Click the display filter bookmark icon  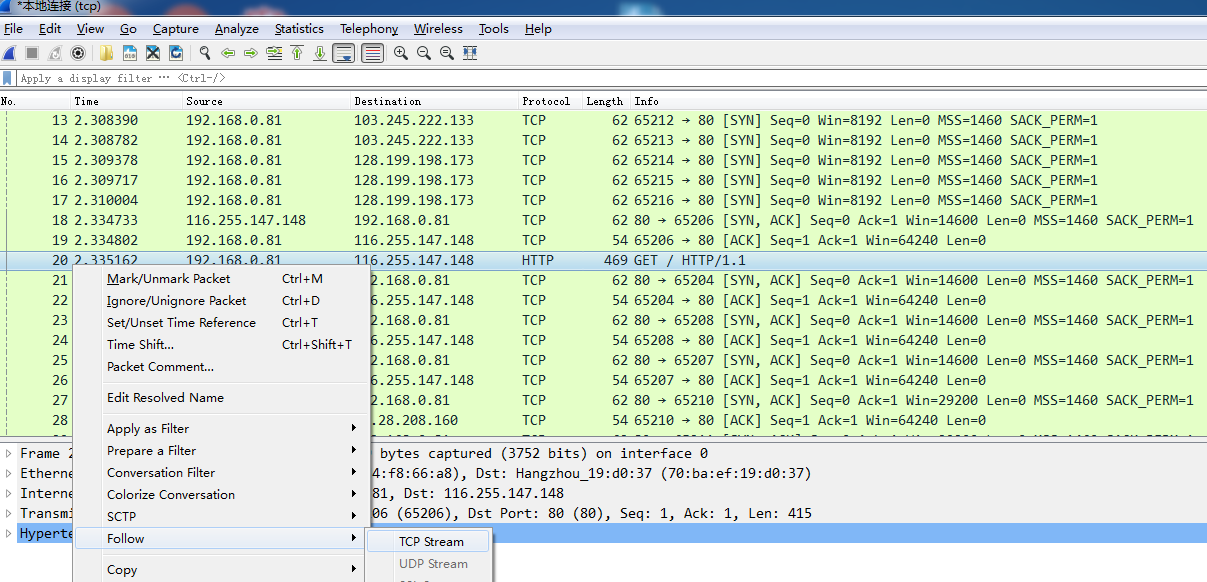8,78
